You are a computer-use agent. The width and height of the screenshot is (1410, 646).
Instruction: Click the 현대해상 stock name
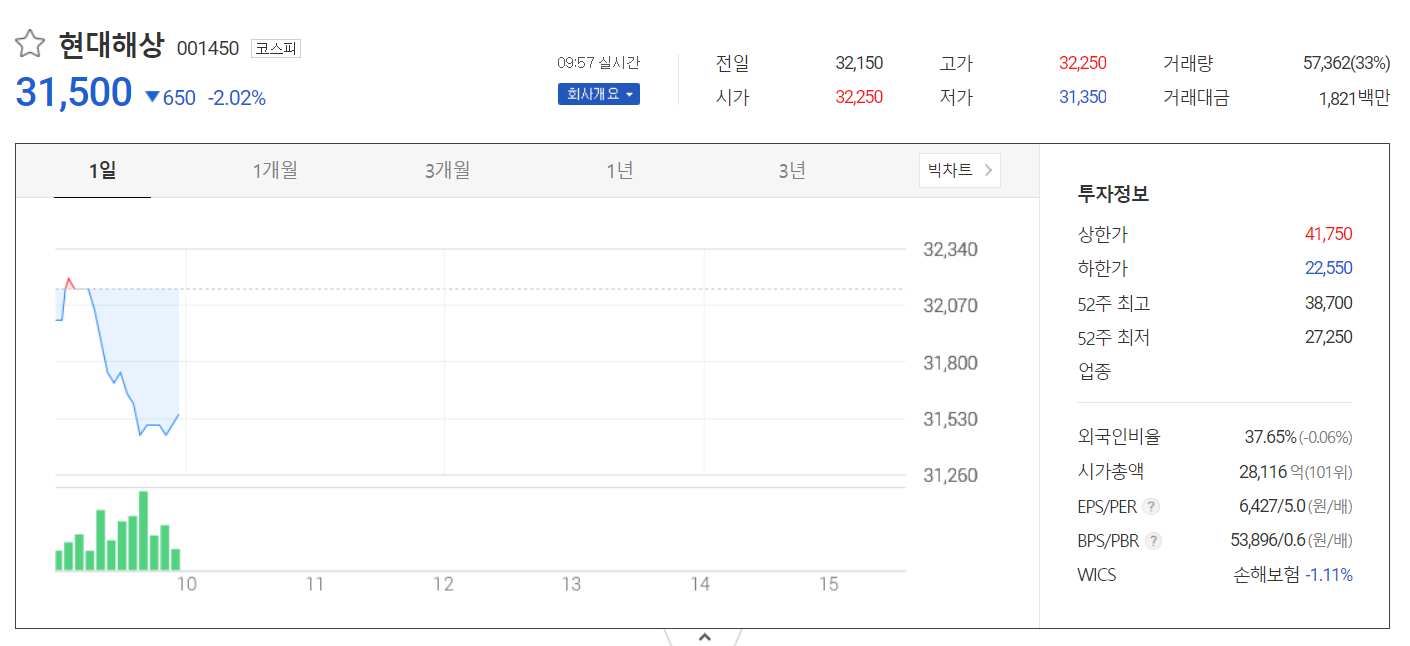(111, 45)
